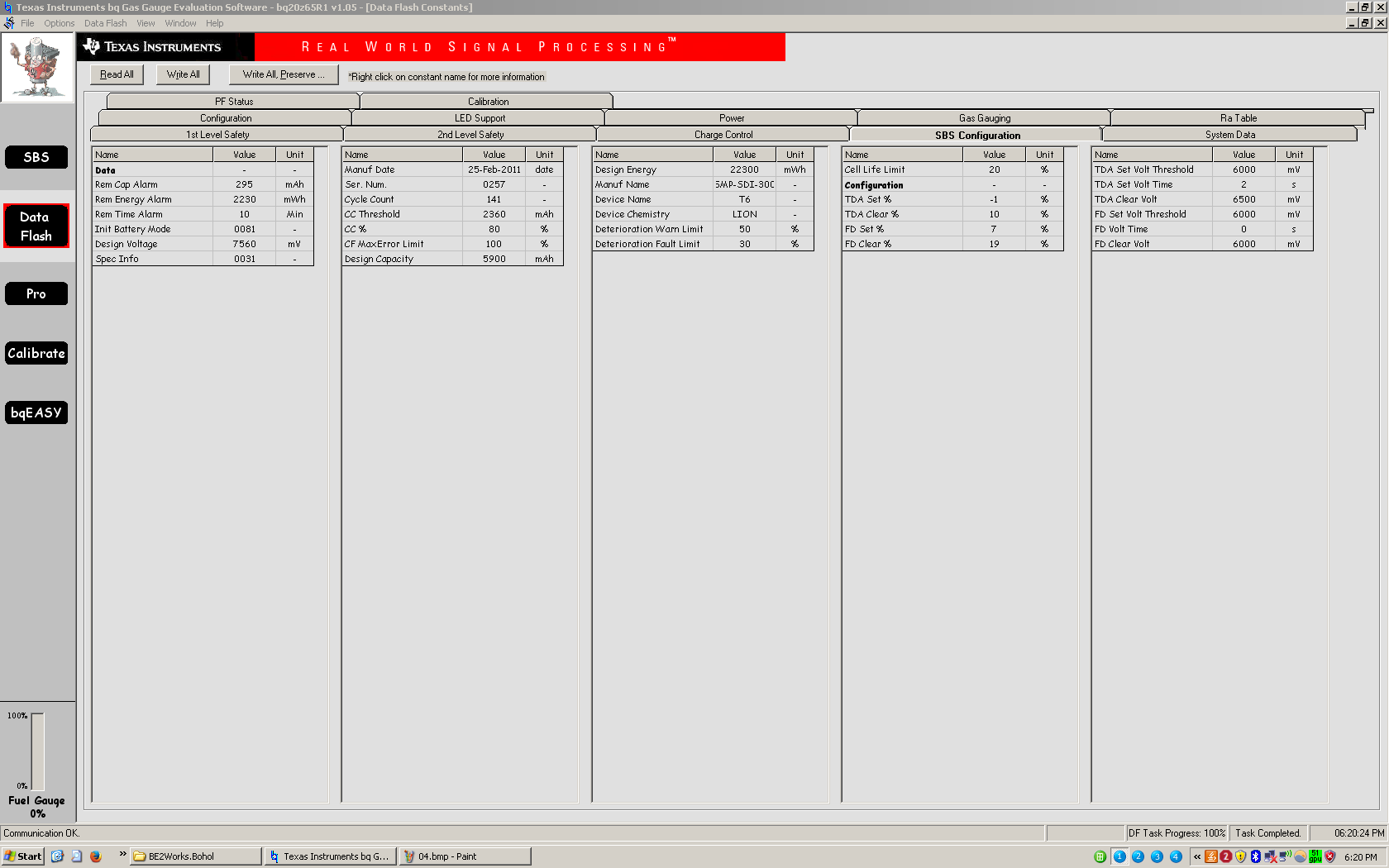Click the Fuel Gauge level bar

pos(38,751)
